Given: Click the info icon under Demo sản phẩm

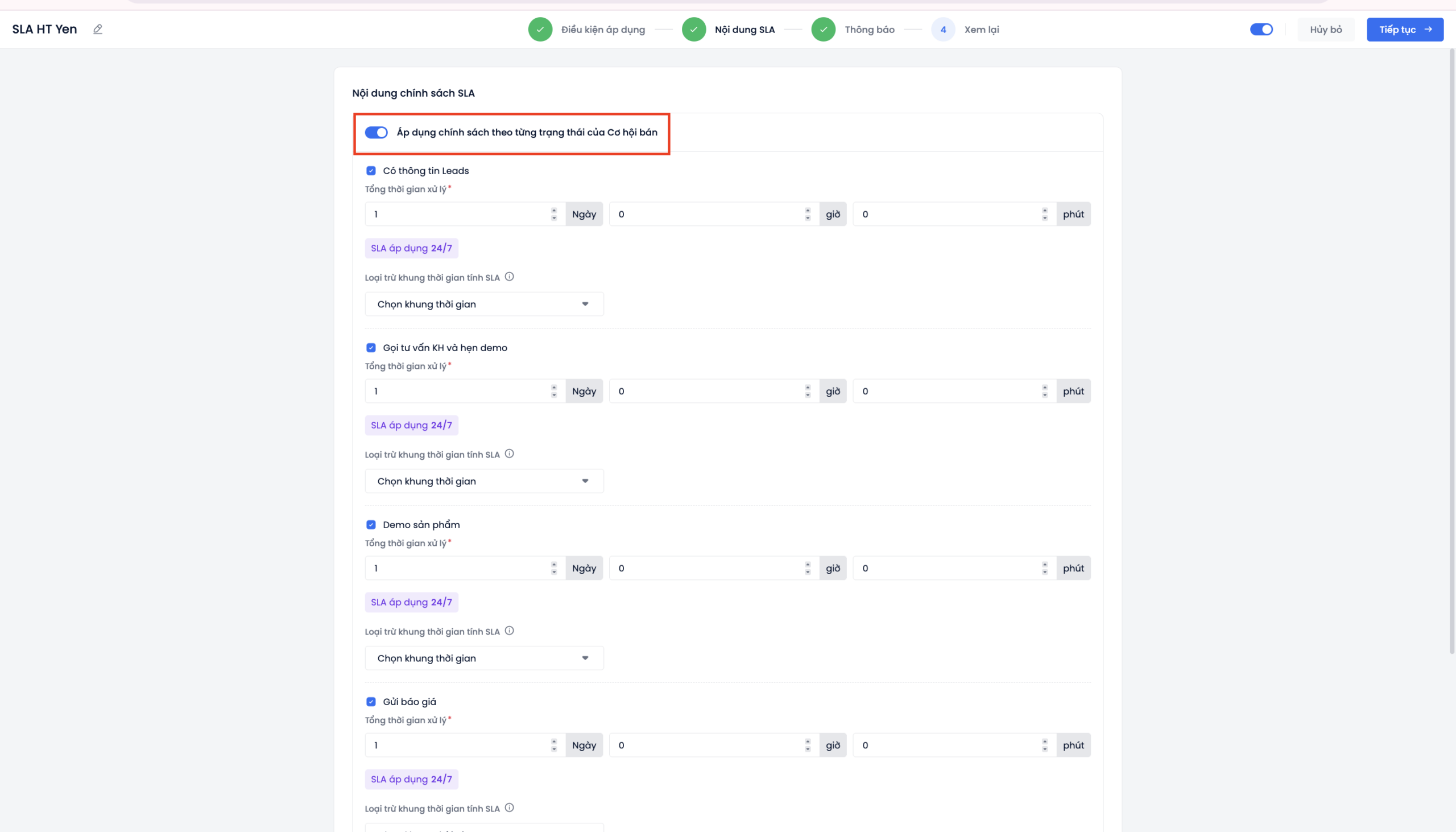Looking at the screenshot, I should coord(509,632).
